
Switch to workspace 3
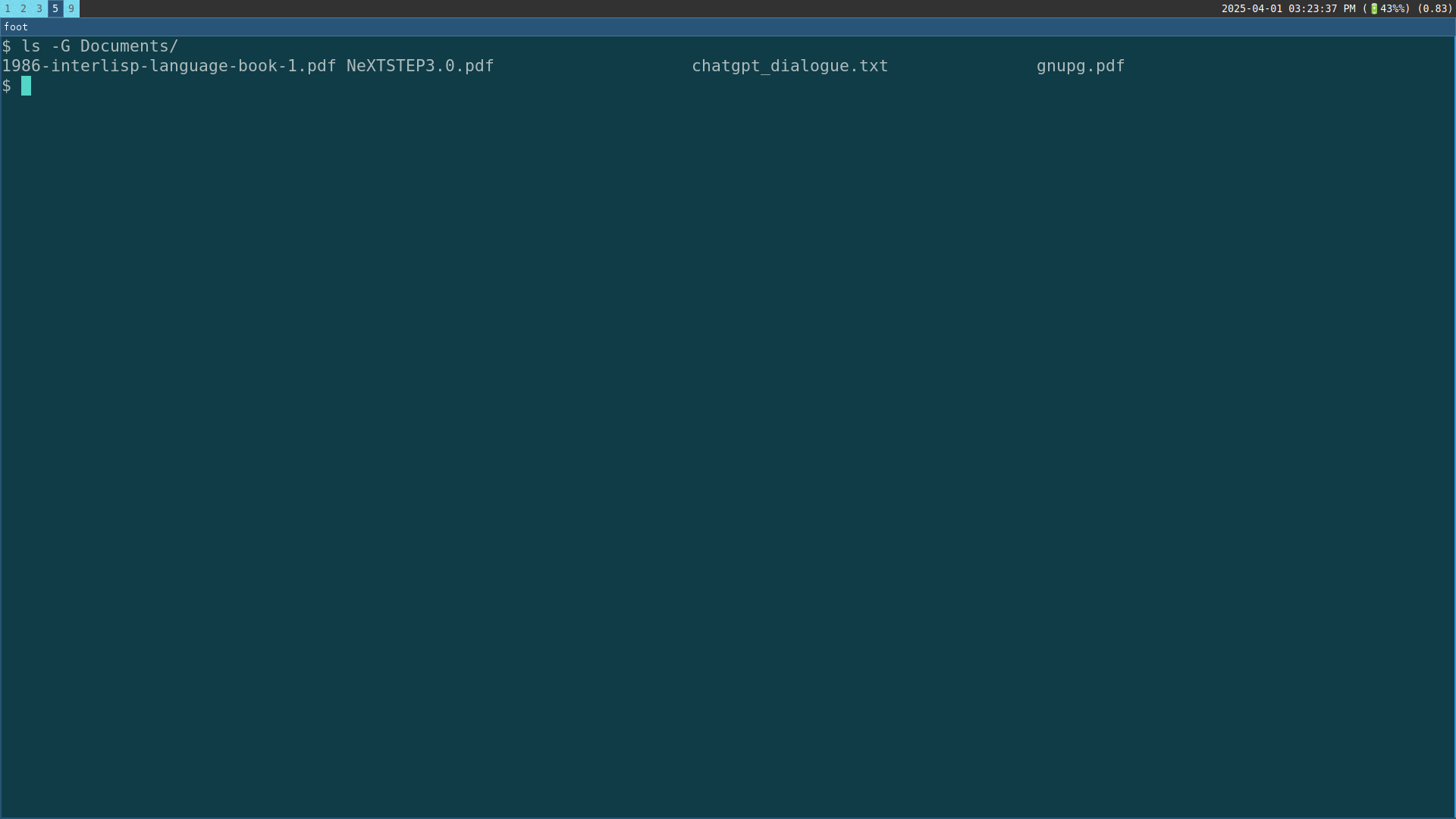tap(39, 8)
